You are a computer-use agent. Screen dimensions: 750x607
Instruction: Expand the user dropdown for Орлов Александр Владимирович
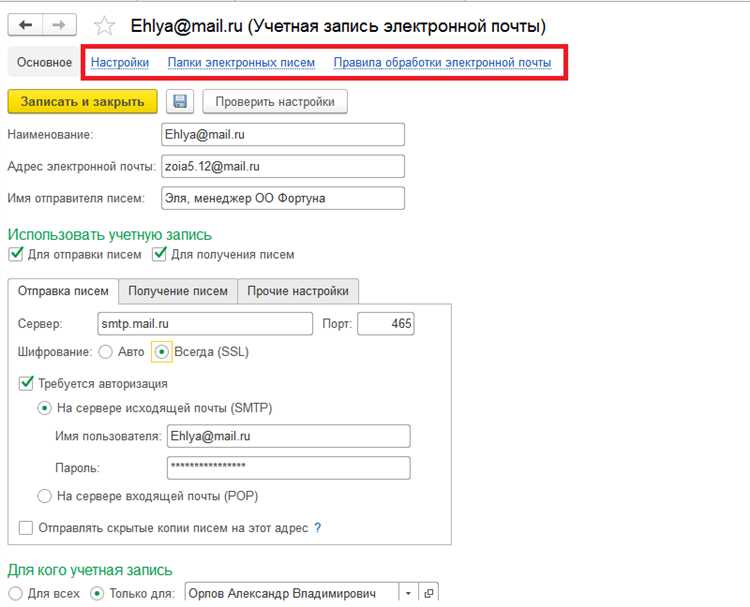pos(408,593)
